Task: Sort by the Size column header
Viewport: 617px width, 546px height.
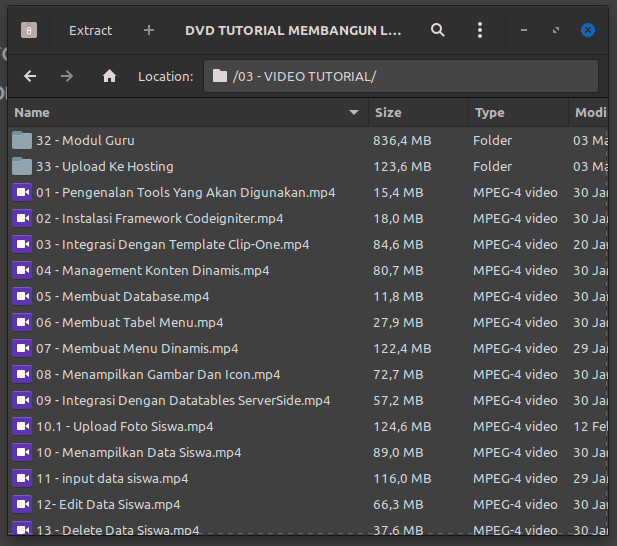Action: pyautogui.click(x=417, y=113)
